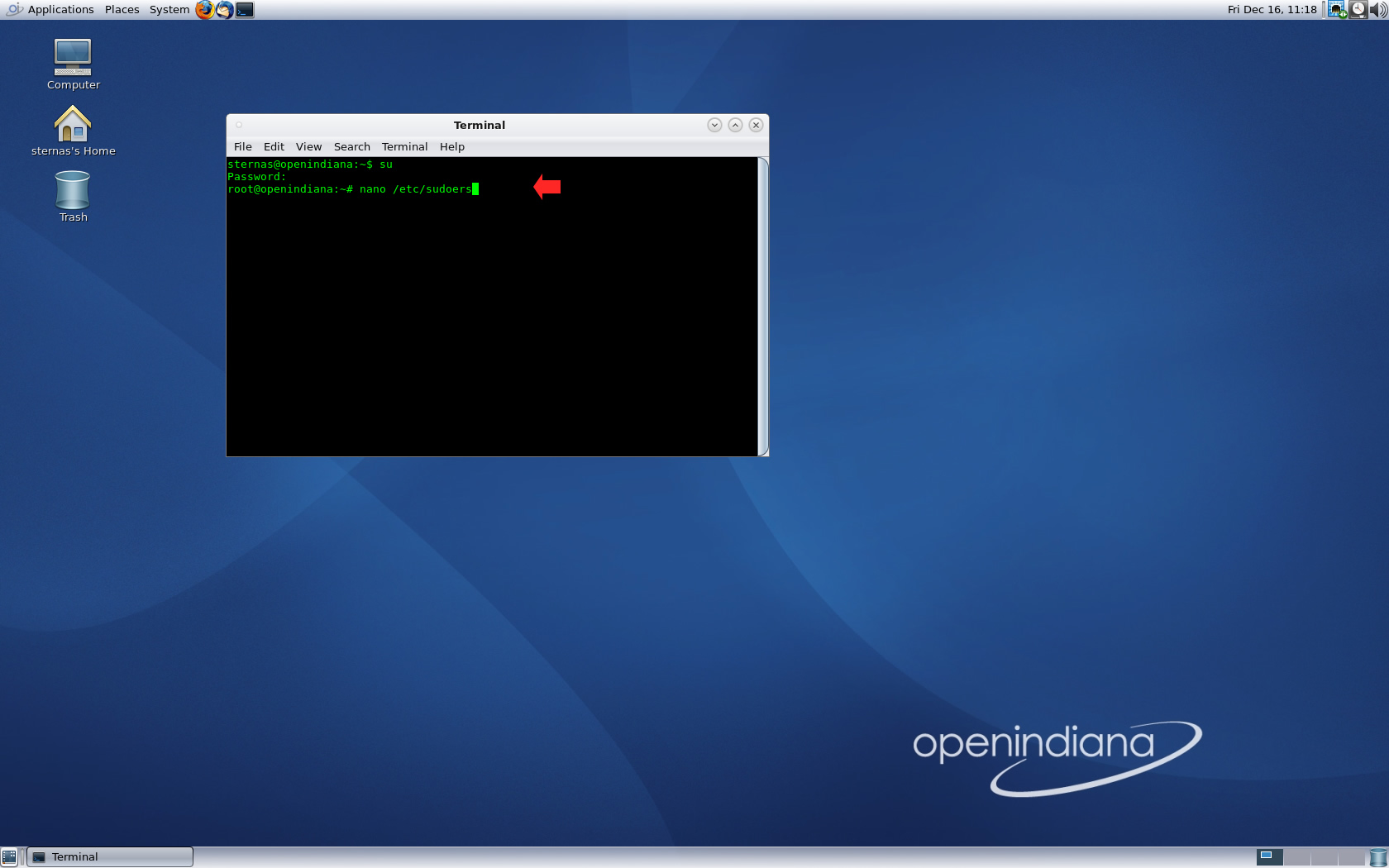
Task: Open the Terminal Edit menu
Action: click(x=274, y=147)
